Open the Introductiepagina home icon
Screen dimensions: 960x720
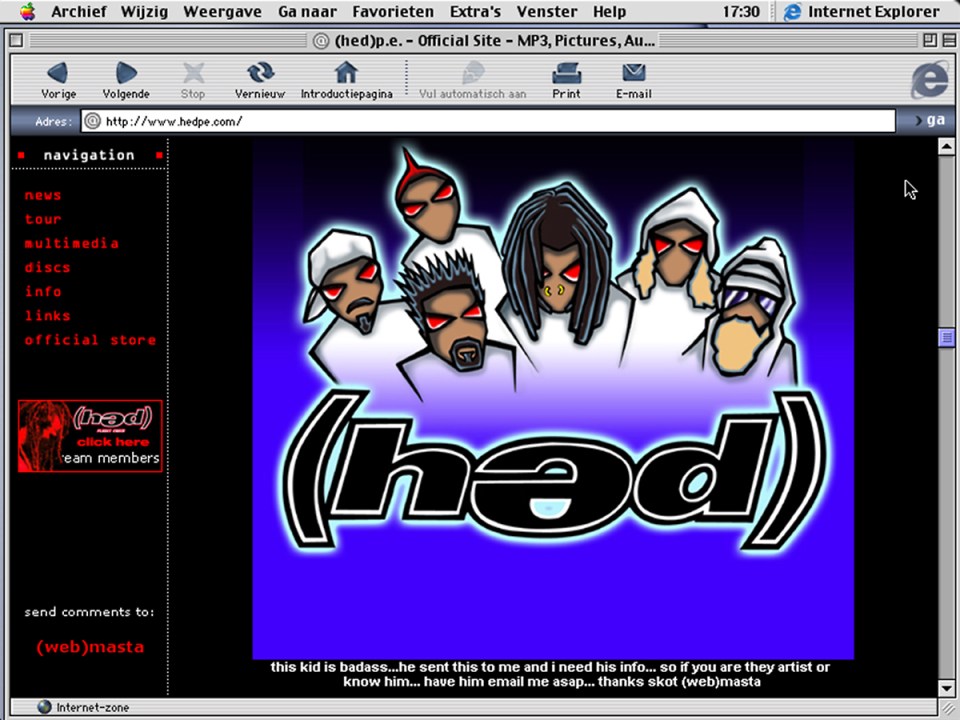pos(346,73)
